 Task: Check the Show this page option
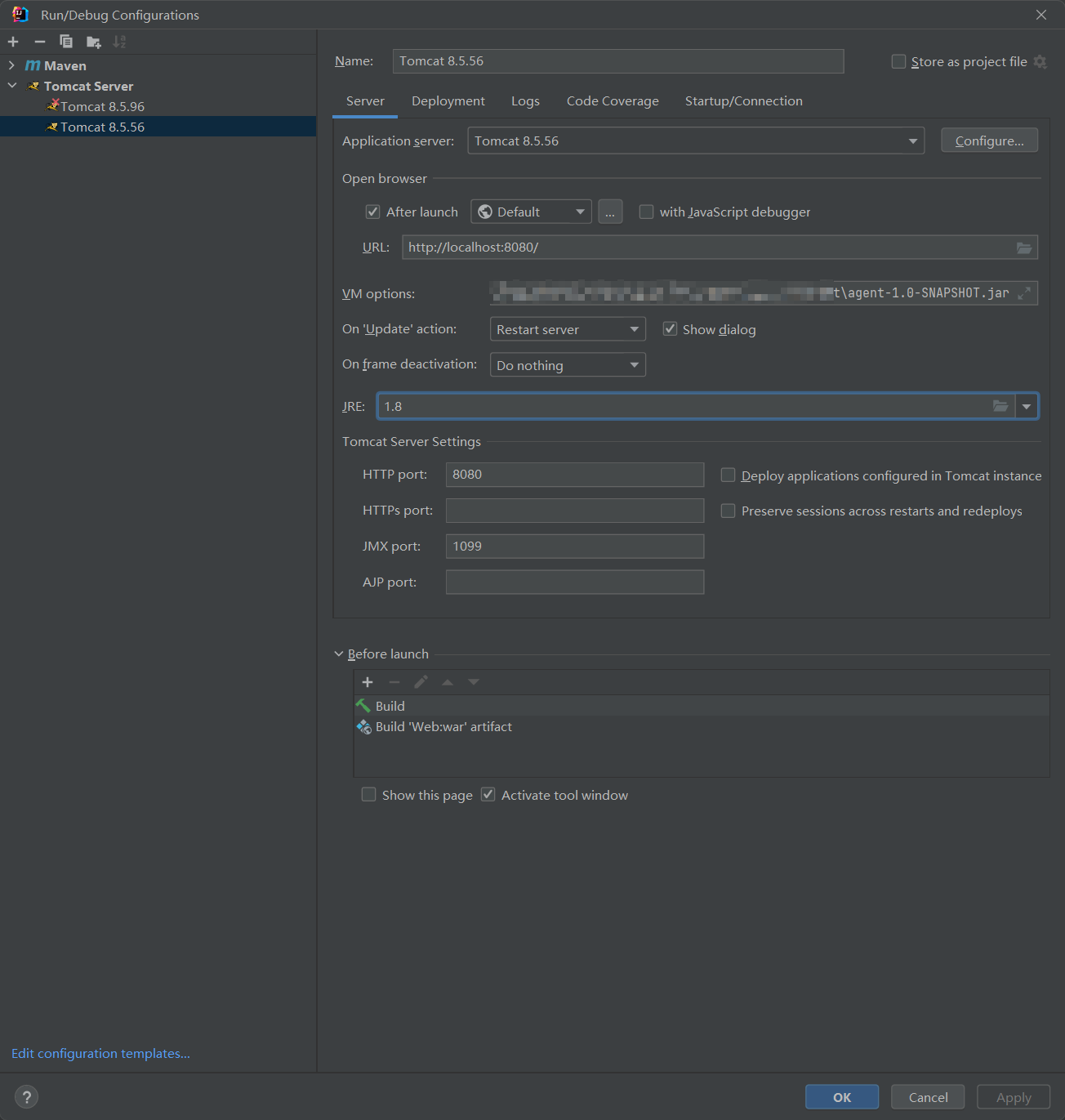(368, 795)
